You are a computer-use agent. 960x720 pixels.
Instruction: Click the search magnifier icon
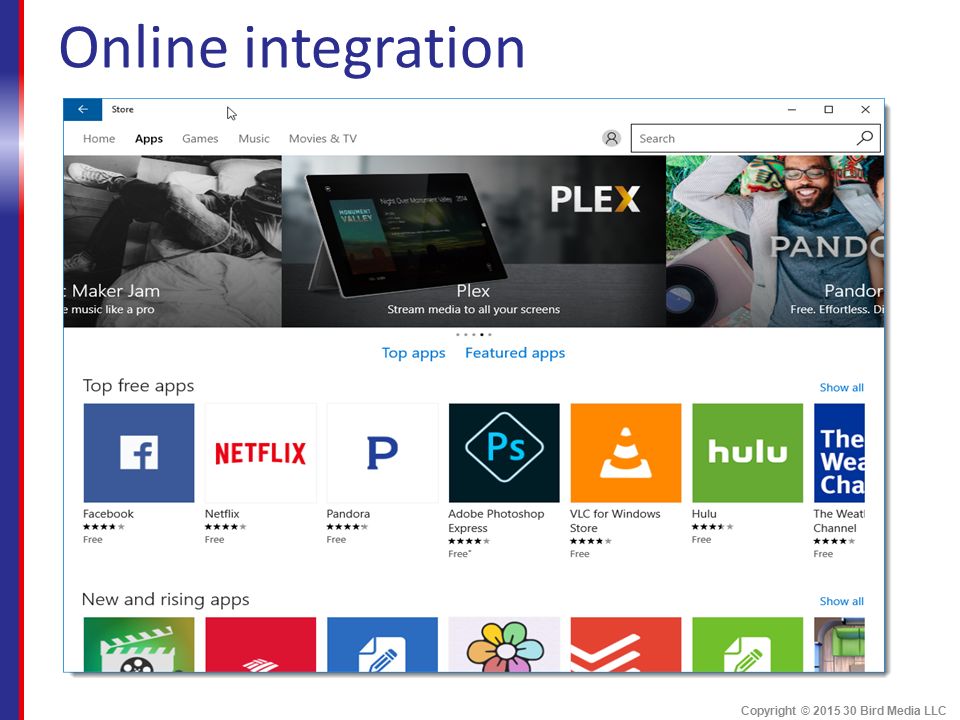pos(864,138)
